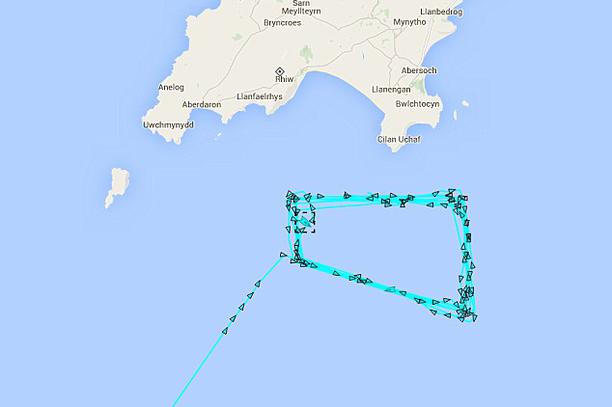Select the vessel inside the dashed square
This screenshot has height=407, width=612.
point(306,222)
